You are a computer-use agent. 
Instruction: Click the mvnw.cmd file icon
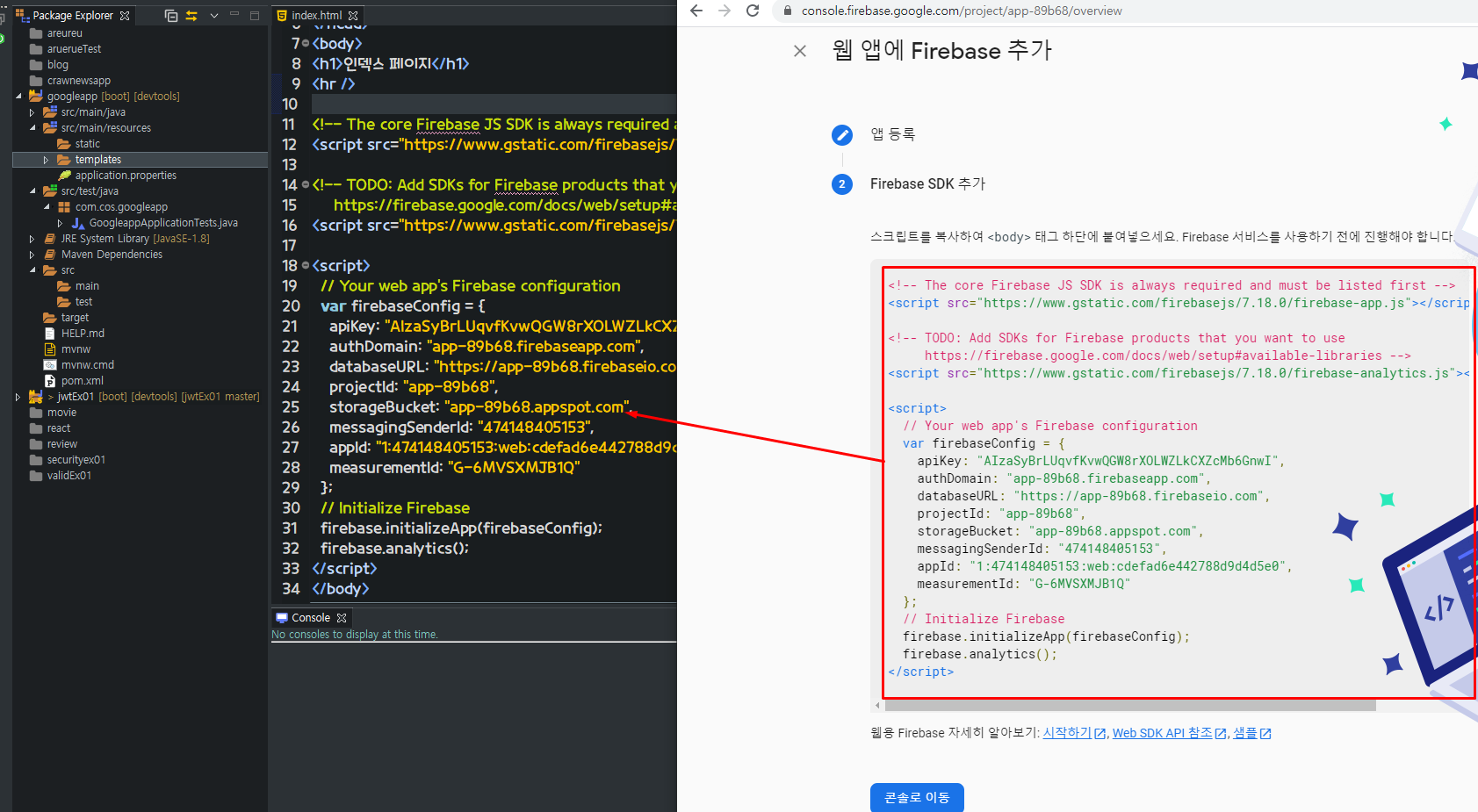pyautogui.click(x=50, y=365)
